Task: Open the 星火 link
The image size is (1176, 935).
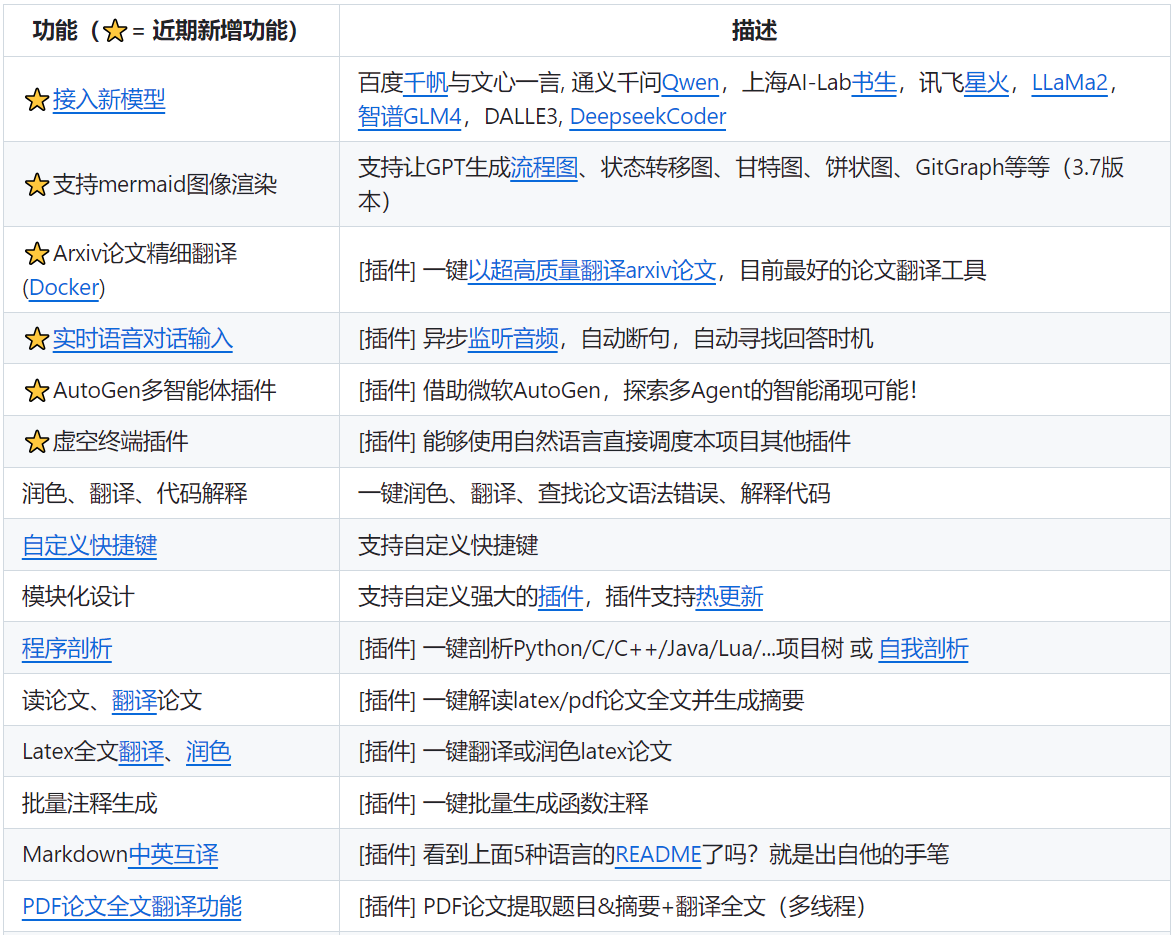Action: 986,82
